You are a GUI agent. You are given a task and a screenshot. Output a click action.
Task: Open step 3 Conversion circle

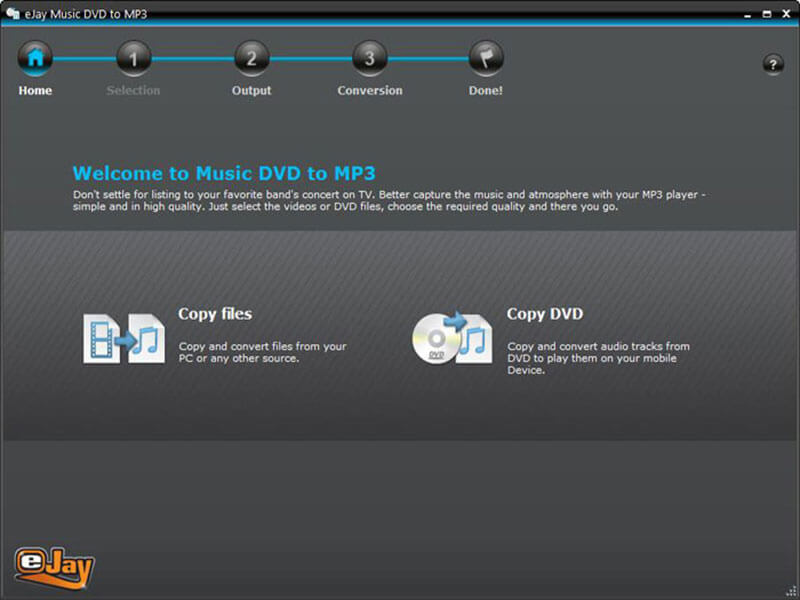pyautogui.click(x=369, y=58)
